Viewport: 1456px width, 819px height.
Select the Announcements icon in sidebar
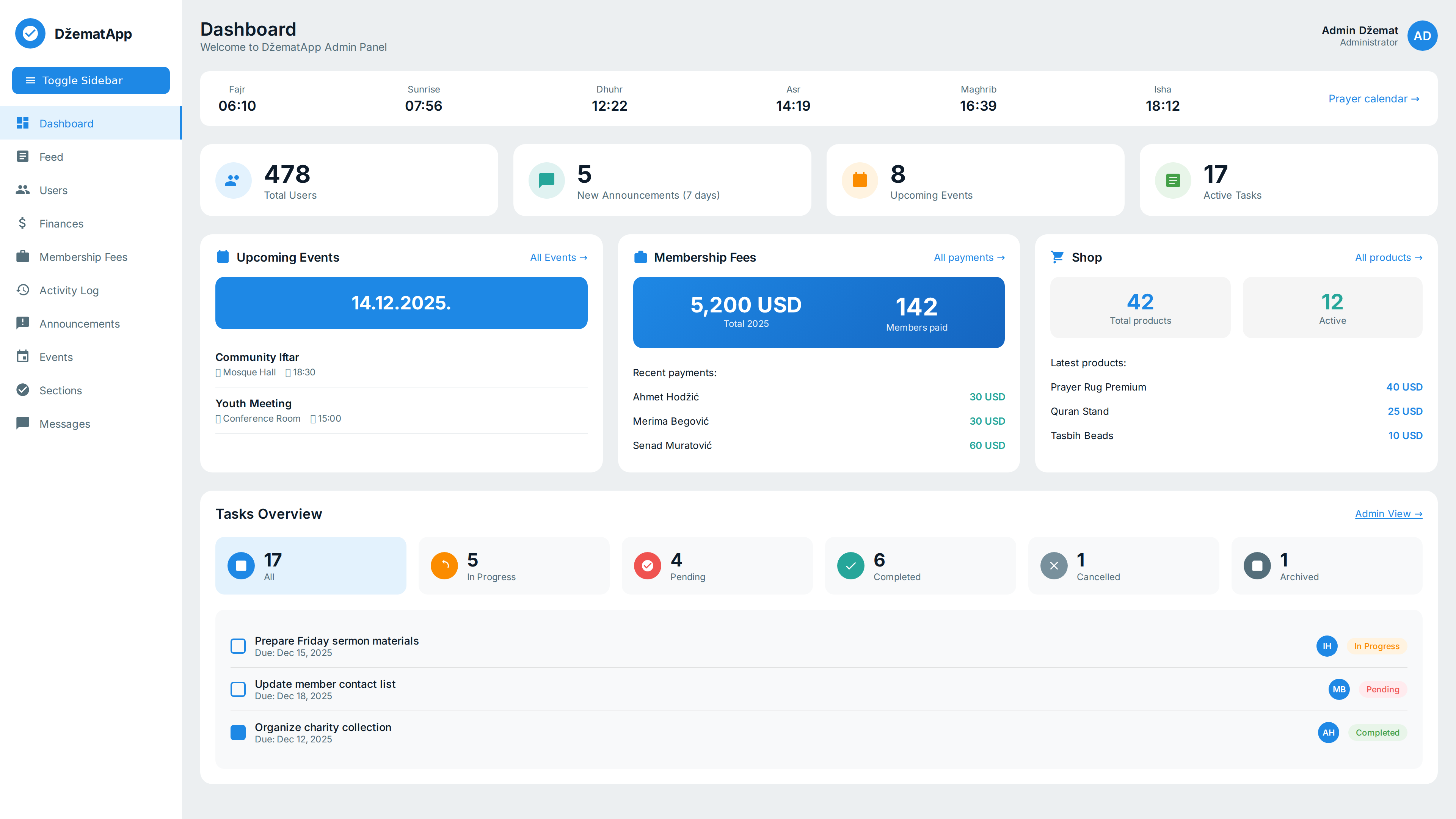click(23, 323)
